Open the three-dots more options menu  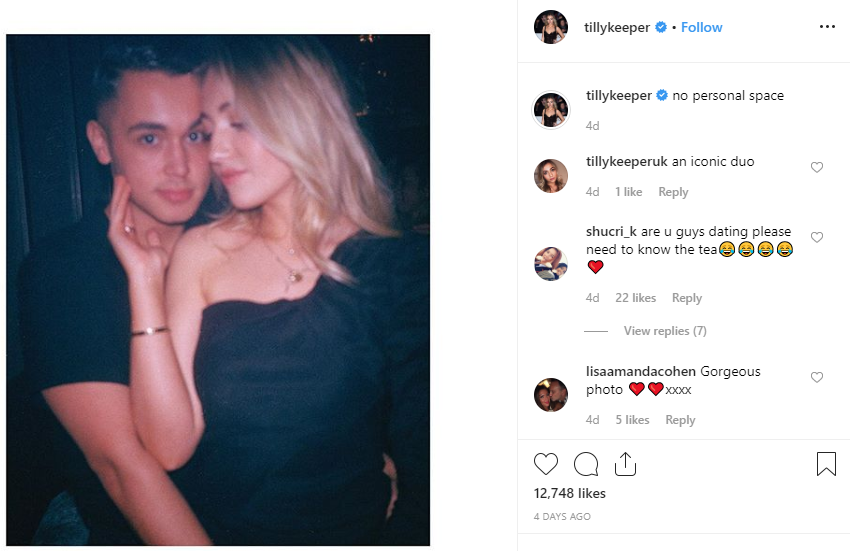tap(827, 27)
